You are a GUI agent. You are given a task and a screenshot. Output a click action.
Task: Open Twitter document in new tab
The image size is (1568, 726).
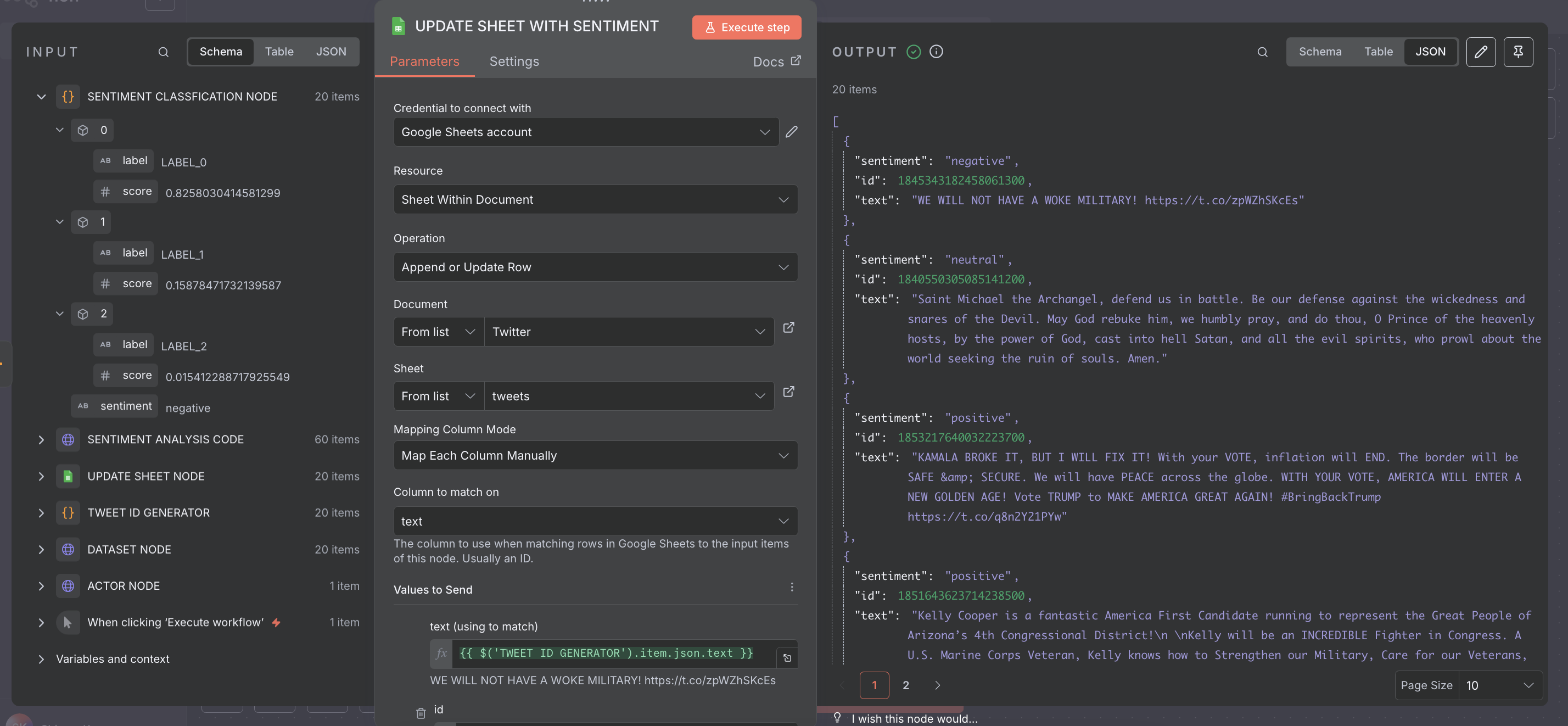tap(788, 328)
